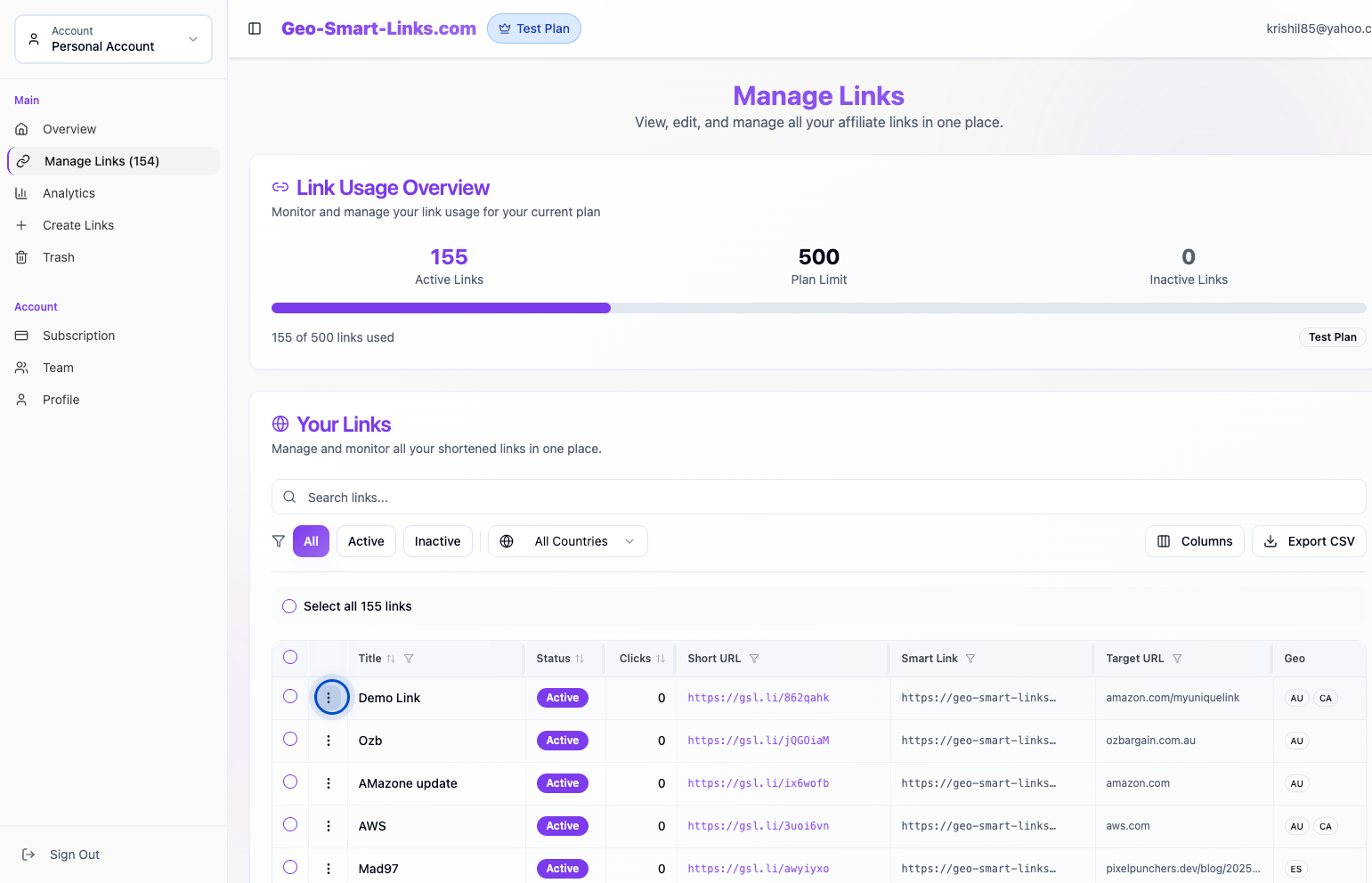This screenshot has height=883, width=1372.
Task: Click target URL ozbargain.com.au
Action: click(x=1150, y=741)
